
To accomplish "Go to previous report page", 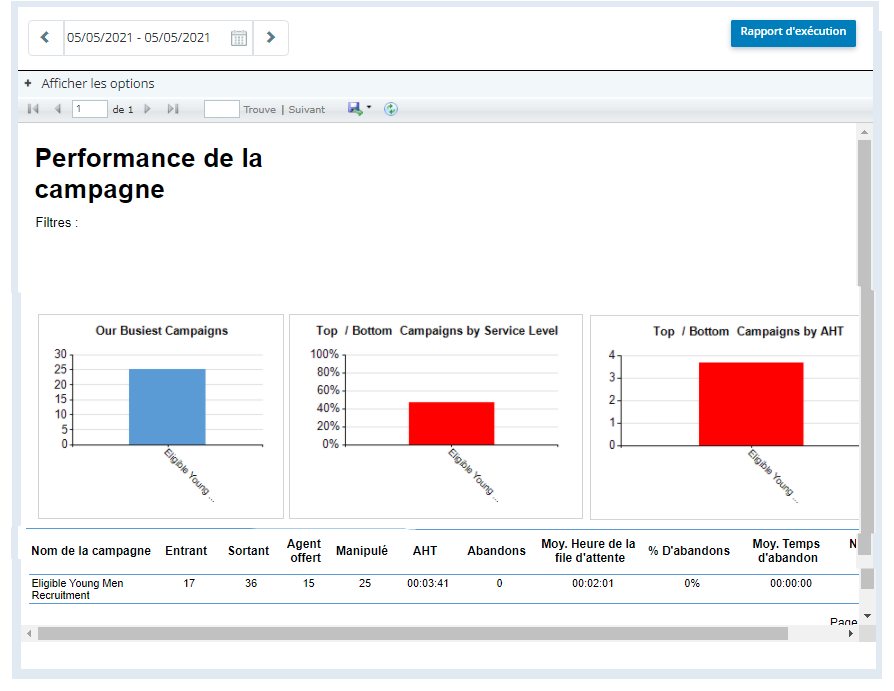I will pos(57,109).
